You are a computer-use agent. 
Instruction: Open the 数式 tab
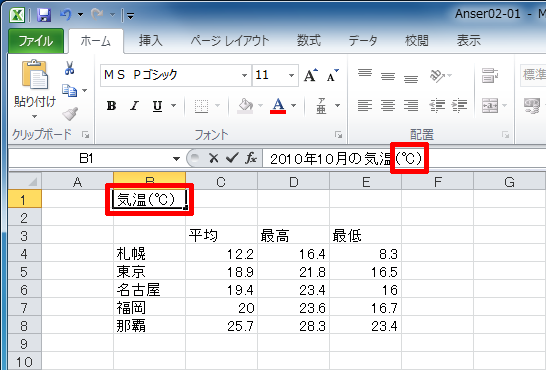pyautogui.click(x=309, y=41)
